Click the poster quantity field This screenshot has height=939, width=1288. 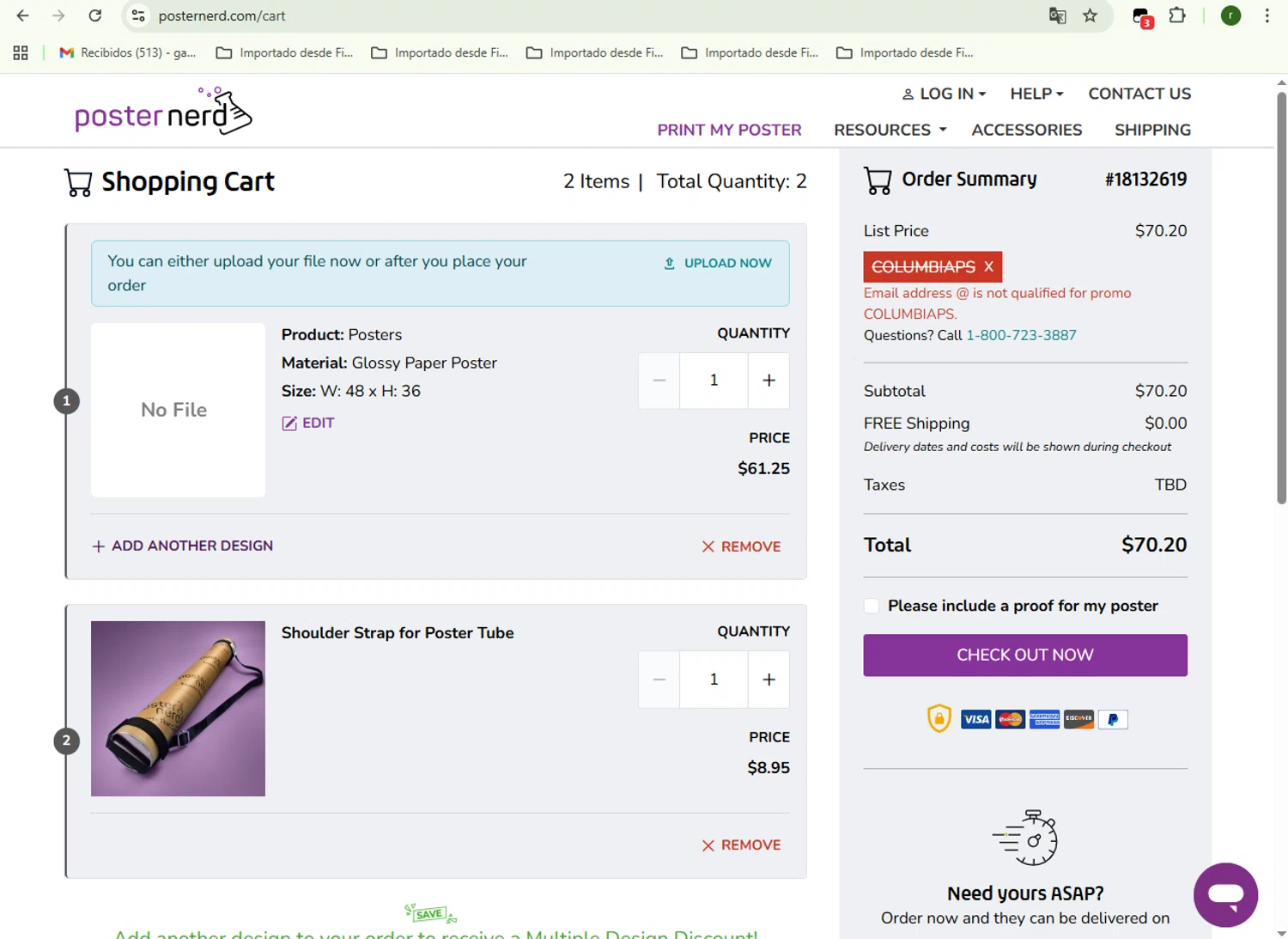pos(714,381)
